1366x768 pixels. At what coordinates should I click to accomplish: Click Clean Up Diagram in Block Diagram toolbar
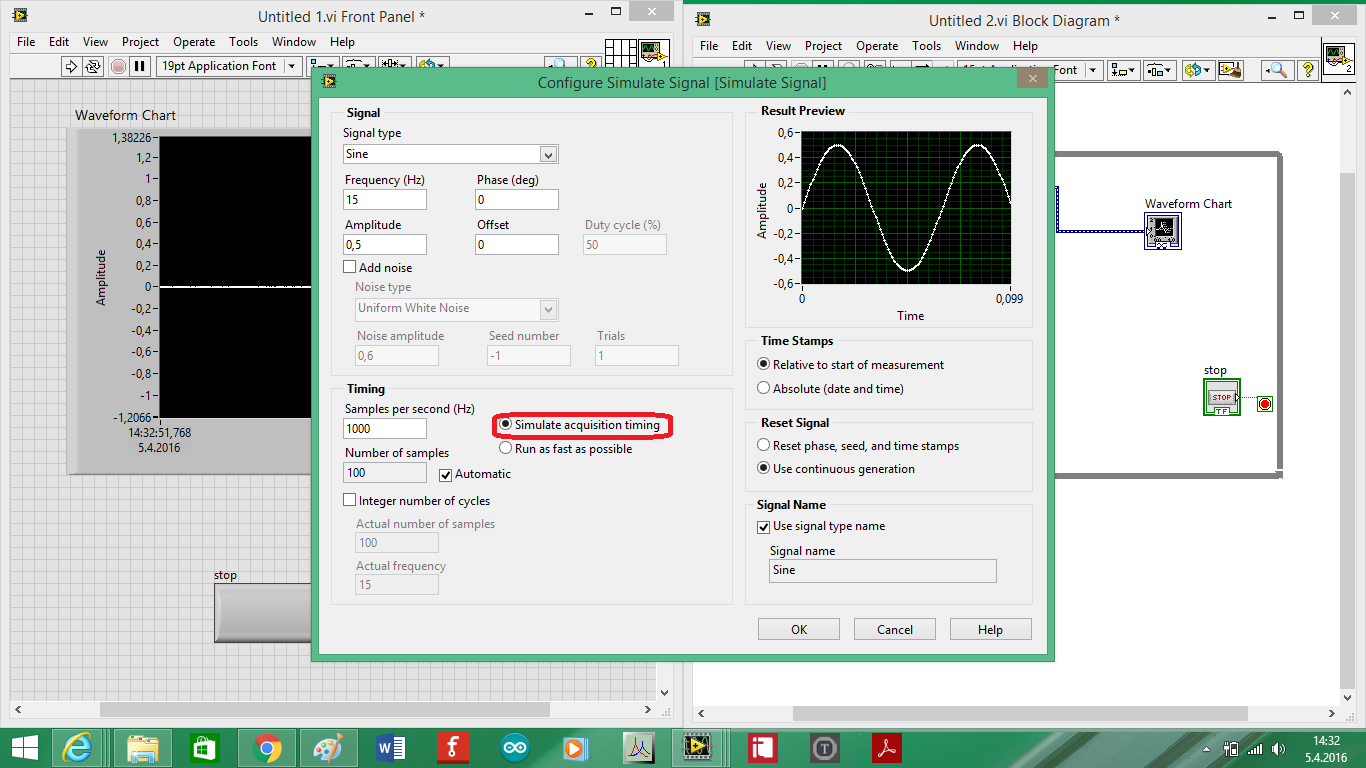click(1230, 70)
